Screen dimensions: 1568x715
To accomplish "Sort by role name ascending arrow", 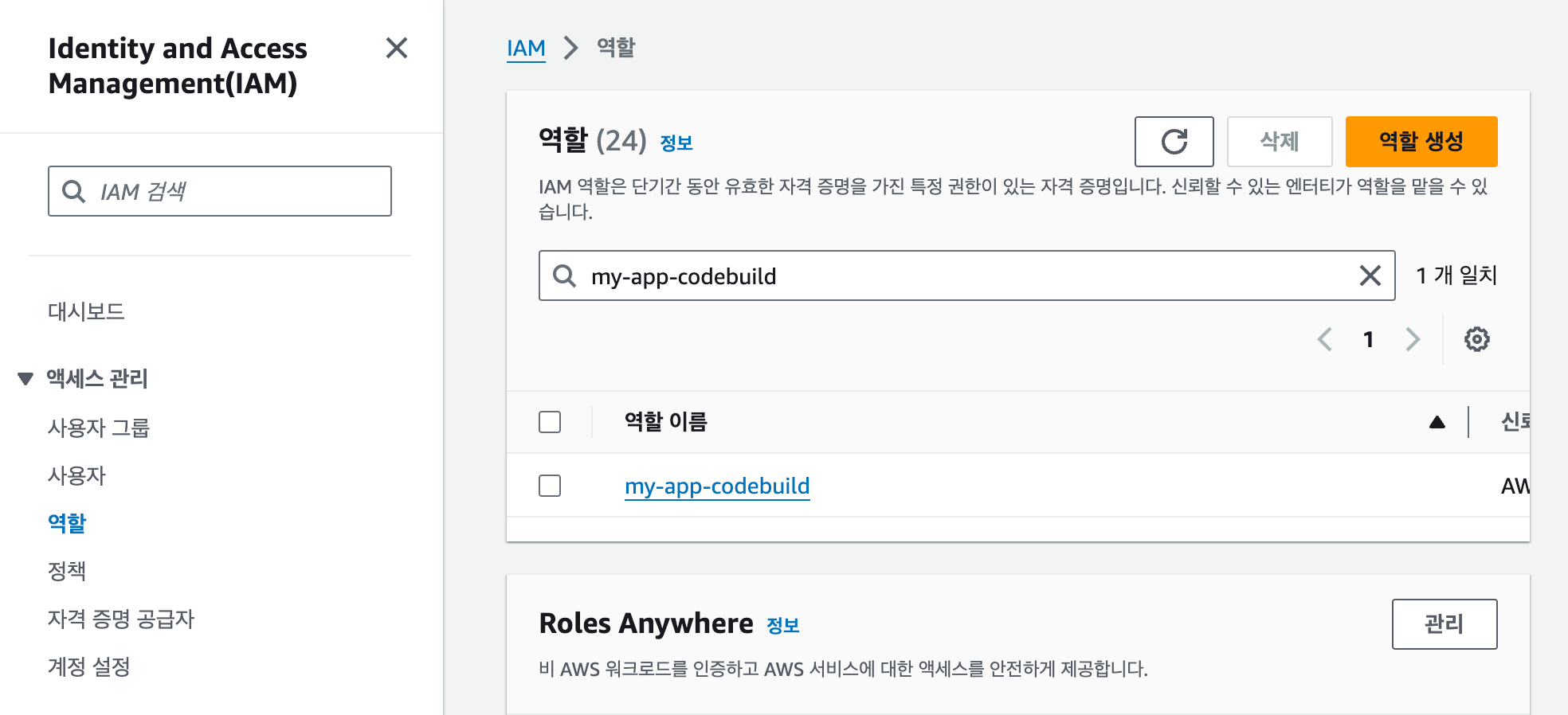I will (x=1437, y=422).
